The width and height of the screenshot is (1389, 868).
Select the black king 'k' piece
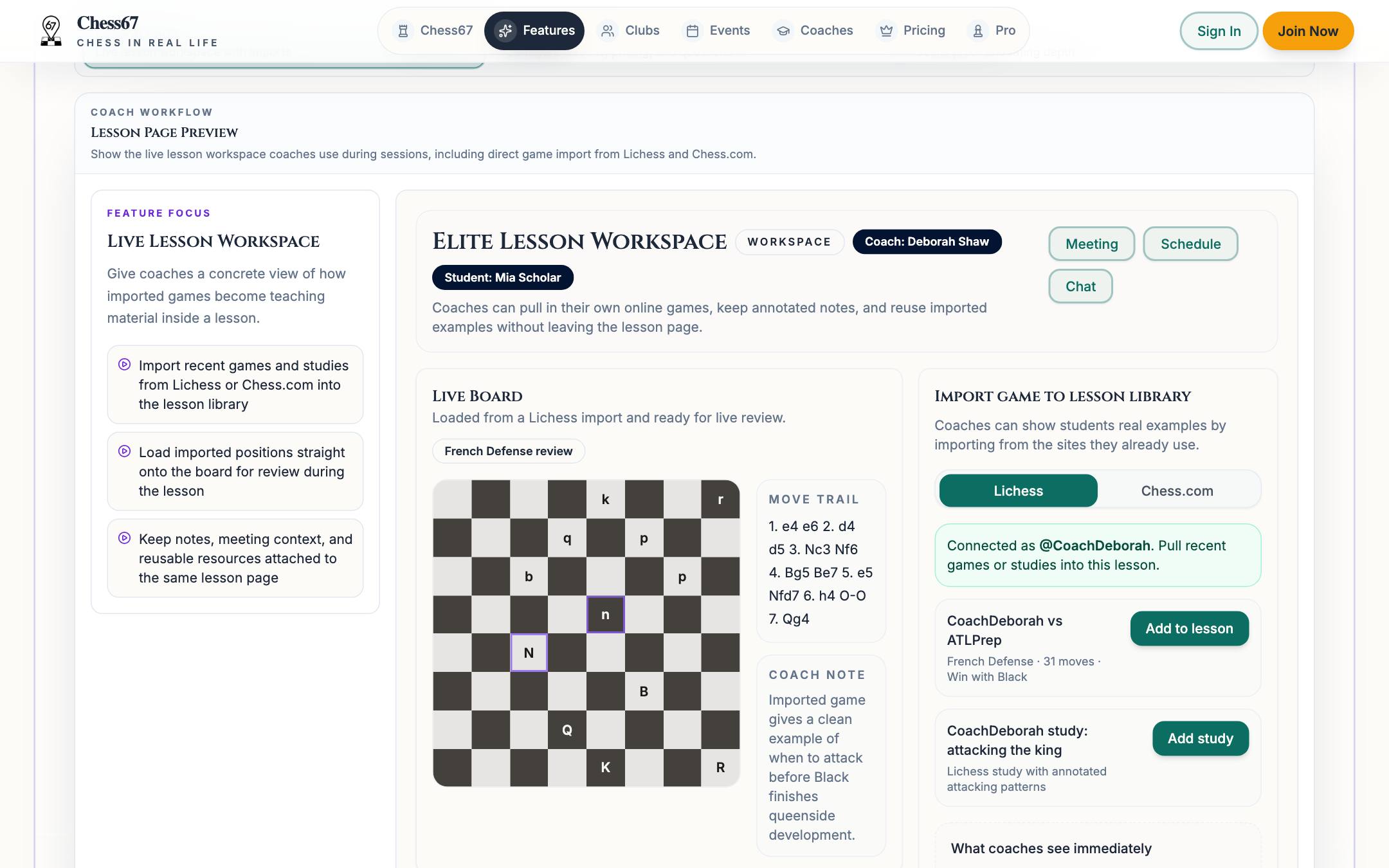pyautogui.click(x=605, y=499)
